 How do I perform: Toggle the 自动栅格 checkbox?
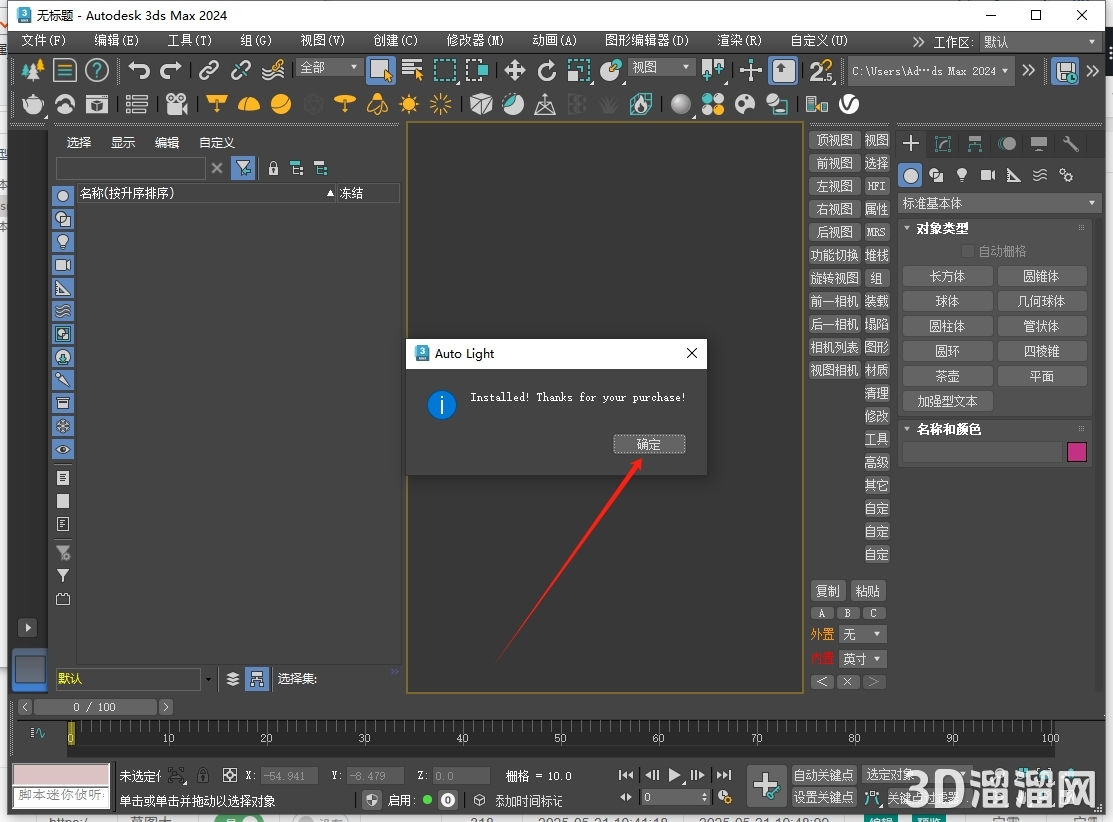point(967,251)
